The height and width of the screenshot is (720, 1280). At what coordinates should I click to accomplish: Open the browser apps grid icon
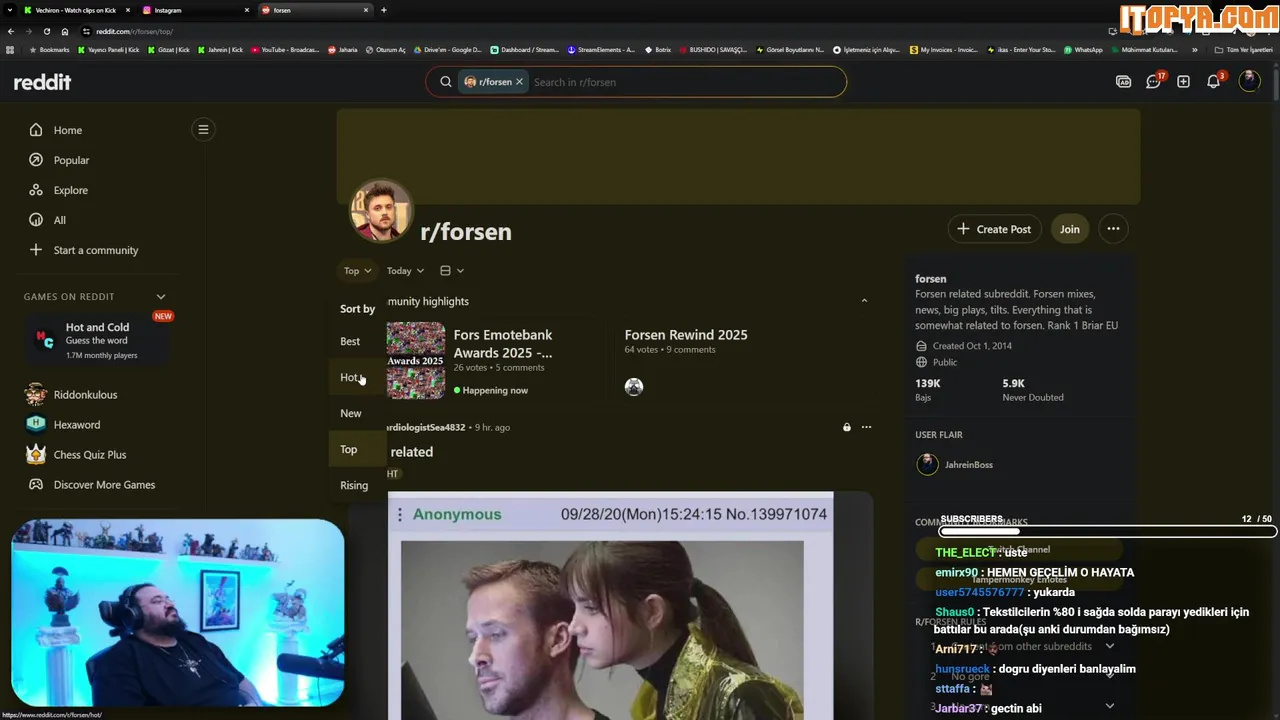point(10,49)
